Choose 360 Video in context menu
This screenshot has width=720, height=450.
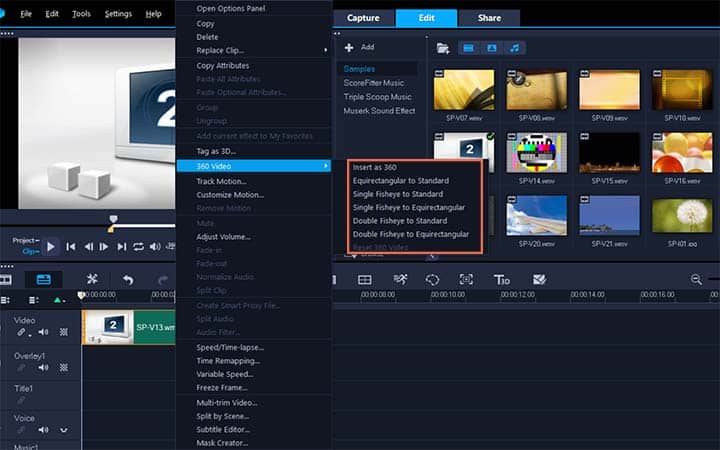[253, 166]
